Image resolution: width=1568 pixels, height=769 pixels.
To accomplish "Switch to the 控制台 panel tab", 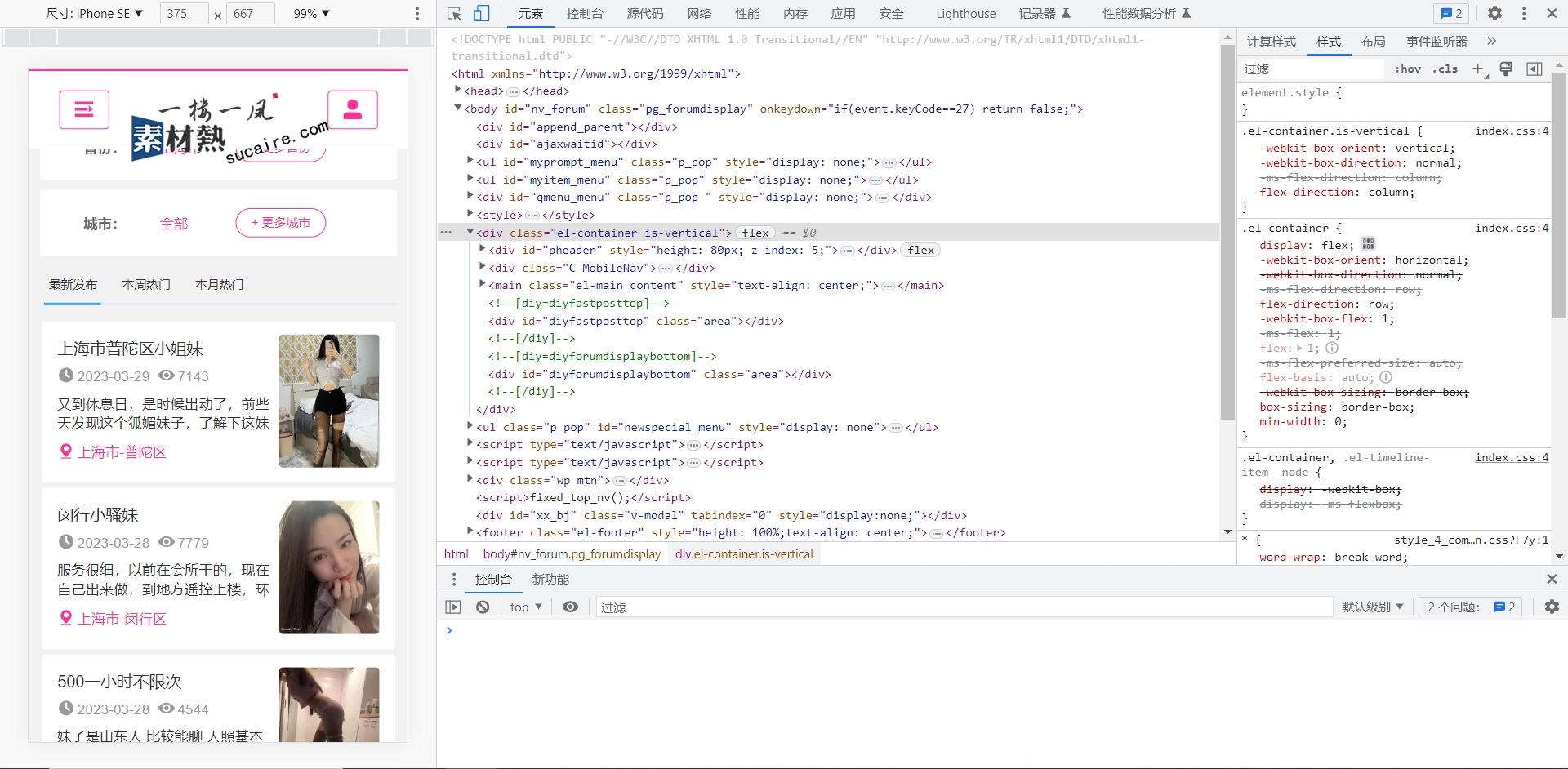I will (x=585, y=13).
